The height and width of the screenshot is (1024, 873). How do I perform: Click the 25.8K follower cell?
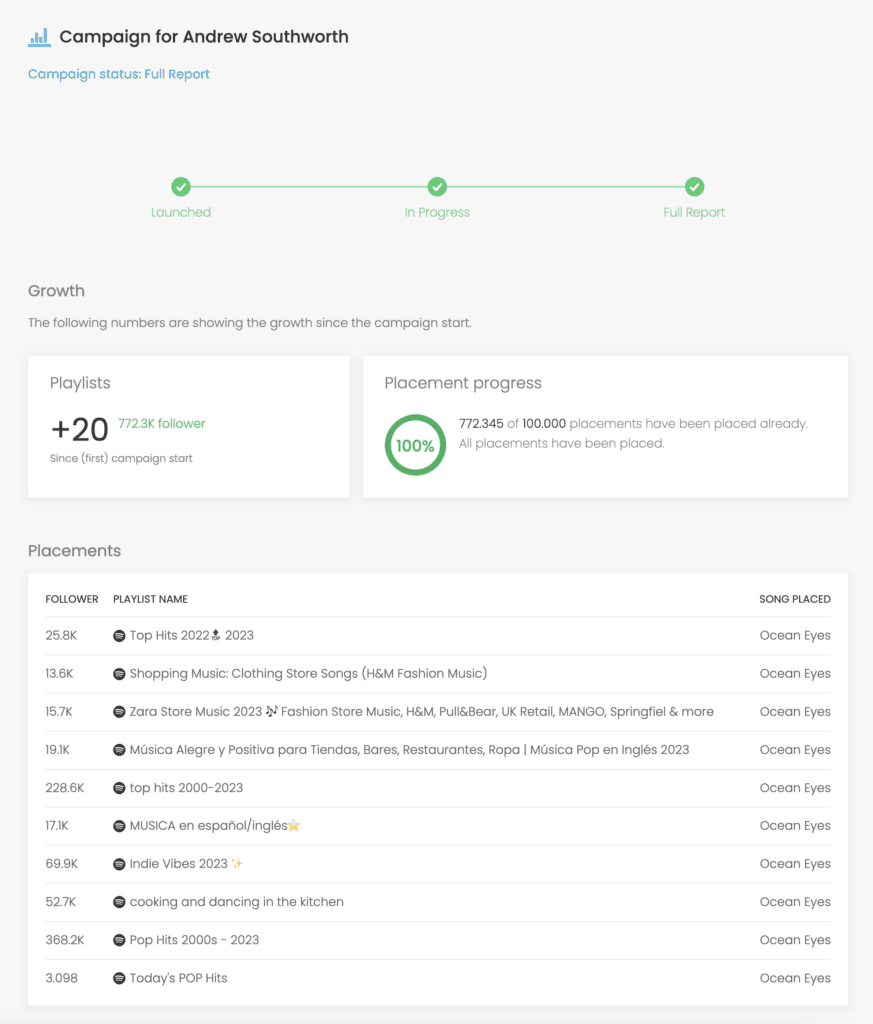pyautogui.click(x=61, y=635)
